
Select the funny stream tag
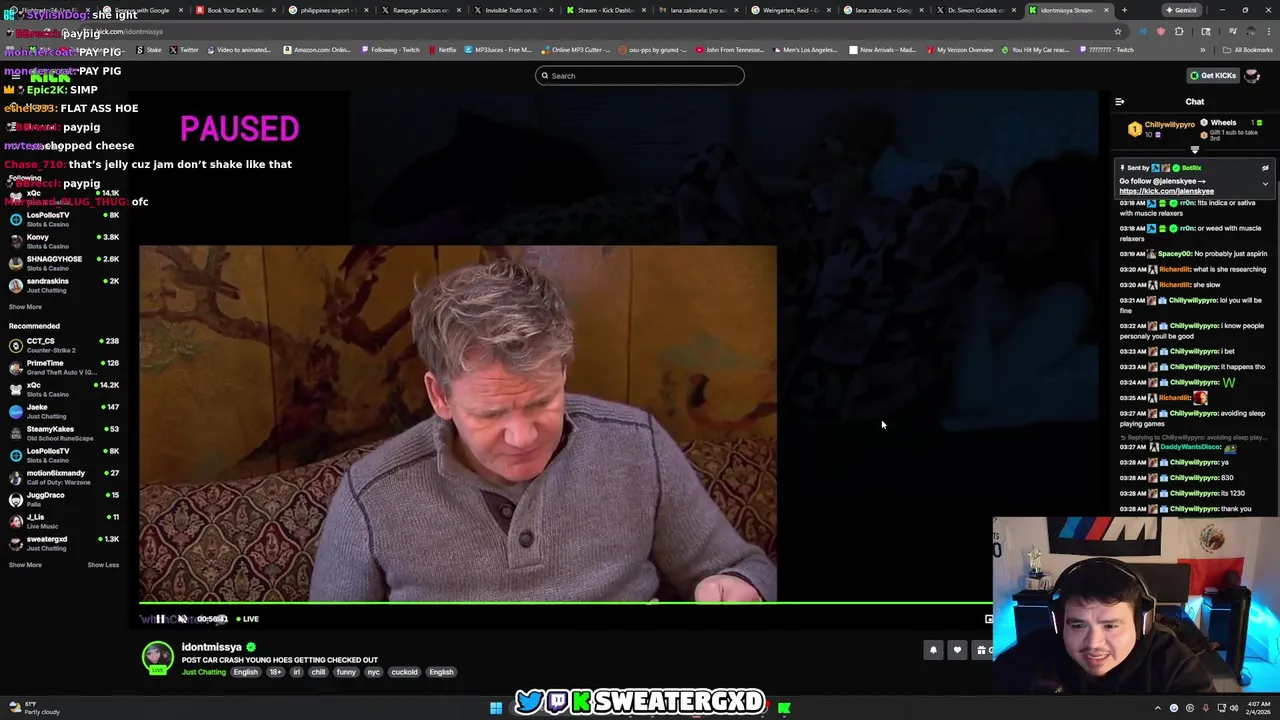(x=346, y=672)
